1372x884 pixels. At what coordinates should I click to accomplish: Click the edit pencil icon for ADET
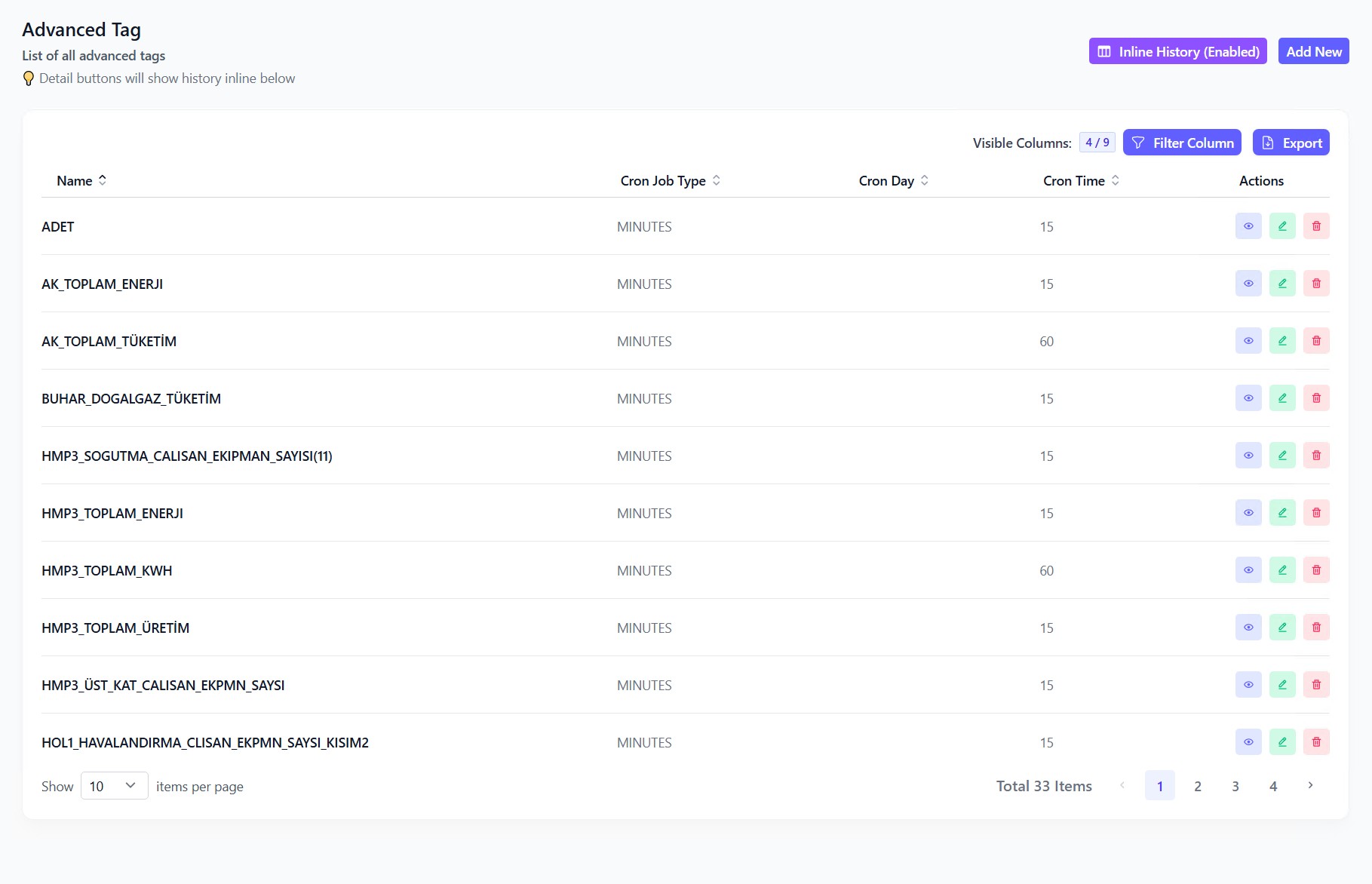click(1282, 226)
